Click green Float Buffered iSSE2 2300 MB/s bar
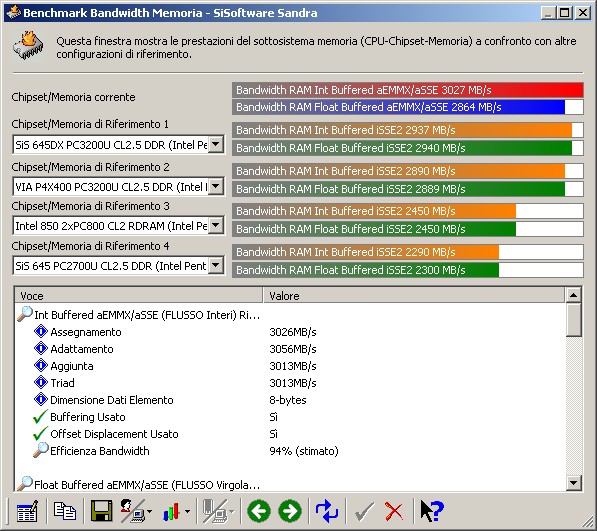Screen dimensions: 597x531 (x=408, y=270)
